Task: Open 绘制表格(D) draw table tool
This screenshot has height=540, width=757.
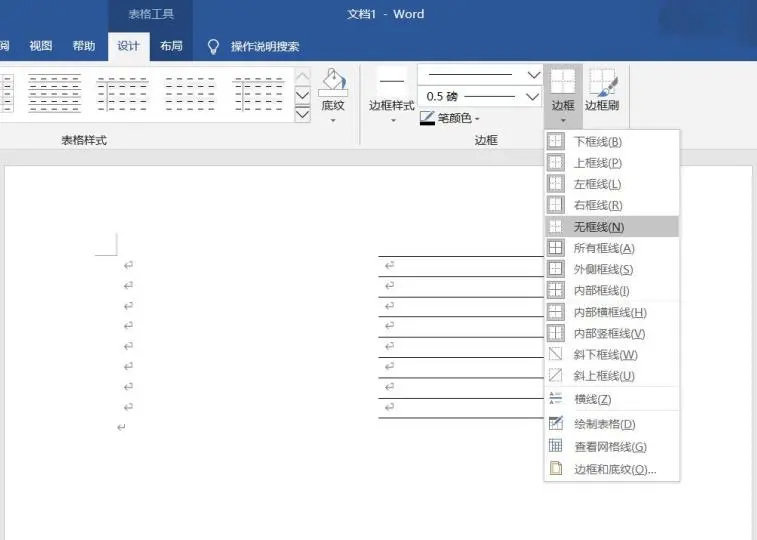Action: click(x=612, y=424)
